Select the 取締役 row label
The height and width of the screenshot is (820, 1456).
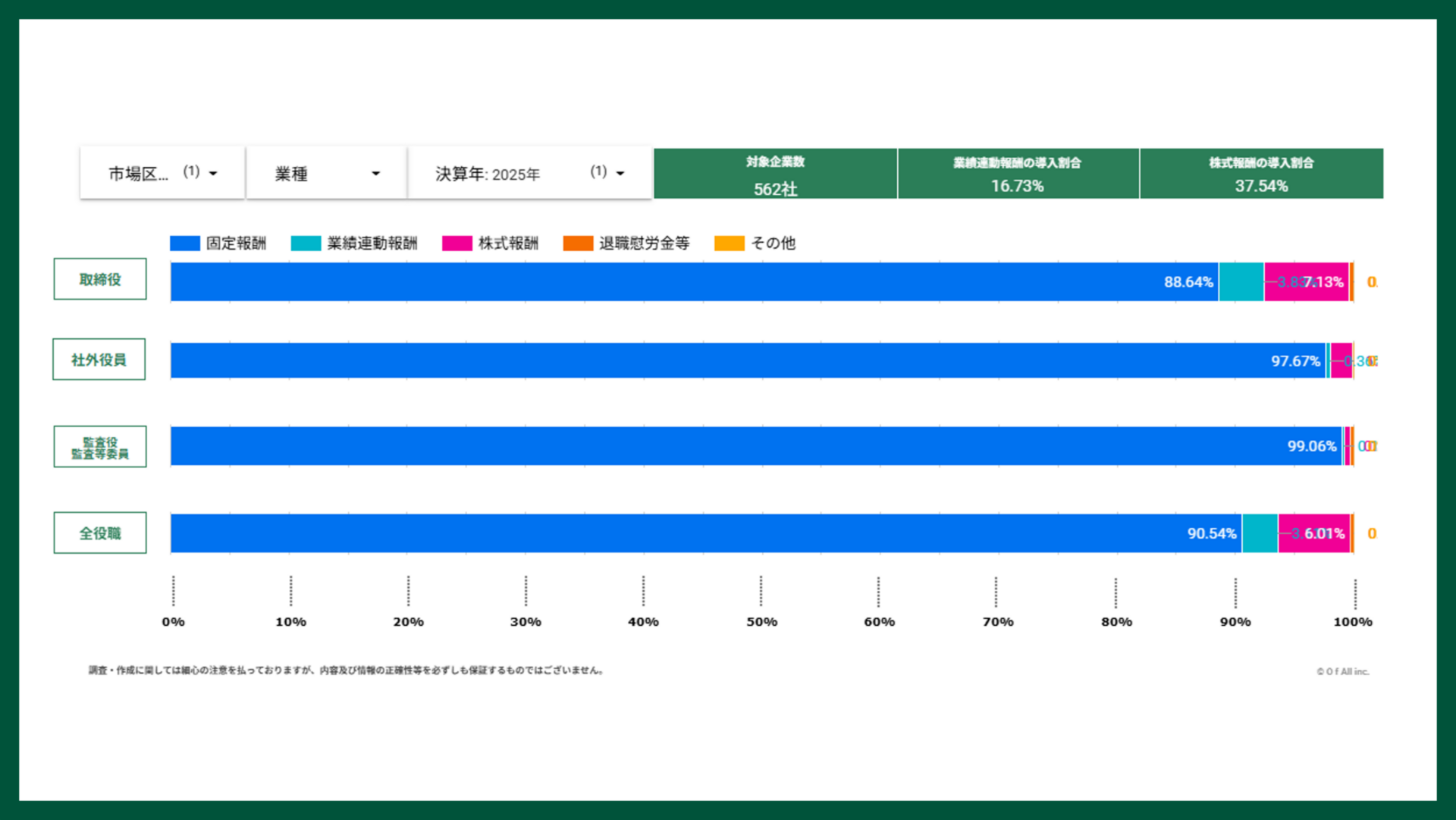100,279
